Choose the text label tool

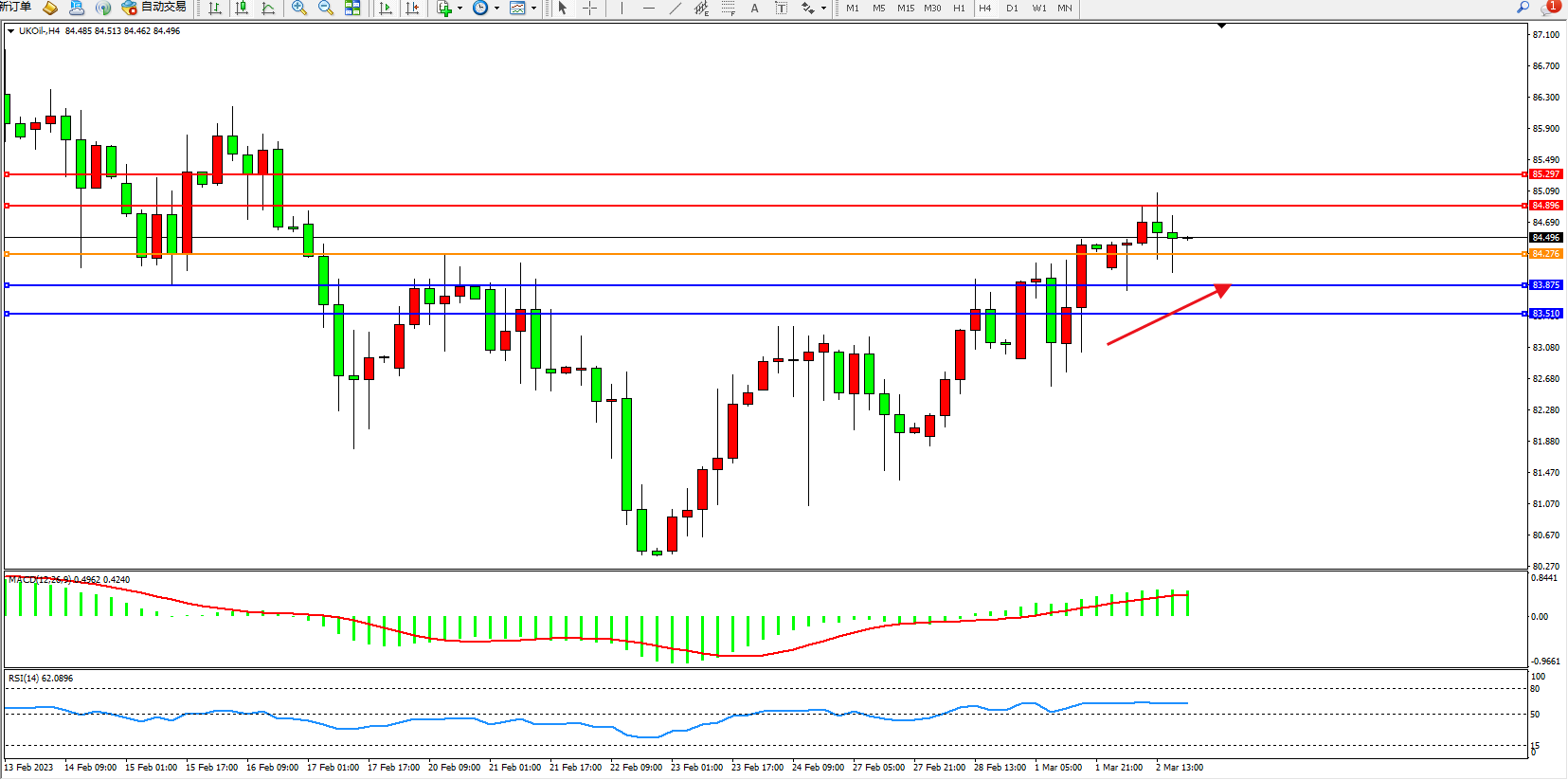tap(754, 9)
